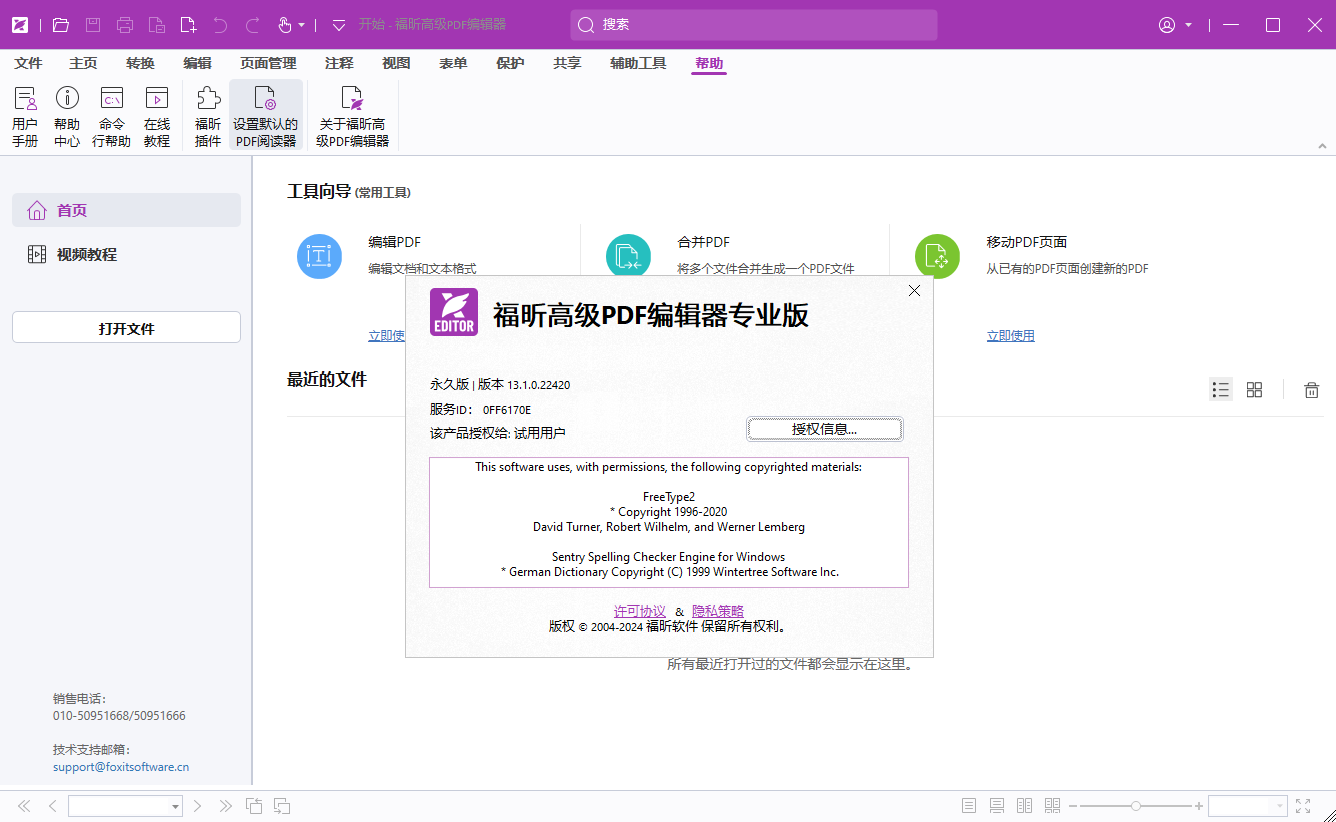Switch to the 主页 tab
This screenshot has width=1336, height=822.
pyautogui.click(x=83, y=63)
